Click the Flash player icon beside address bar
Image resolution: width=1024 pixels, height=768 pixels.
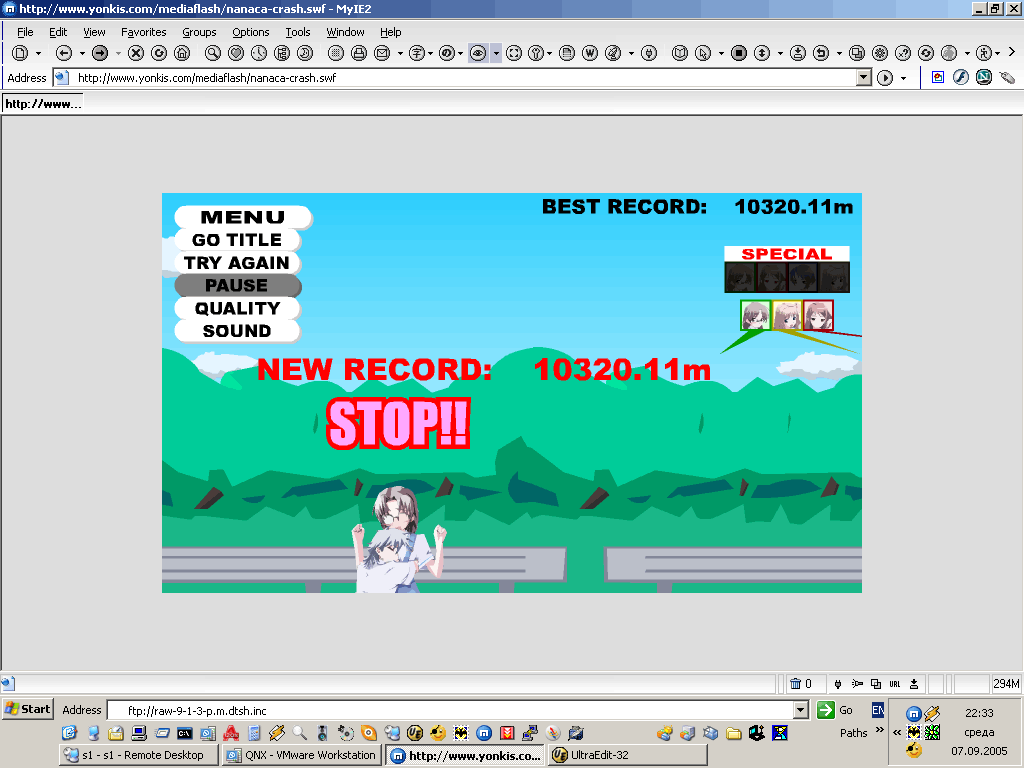pos(961,78)
